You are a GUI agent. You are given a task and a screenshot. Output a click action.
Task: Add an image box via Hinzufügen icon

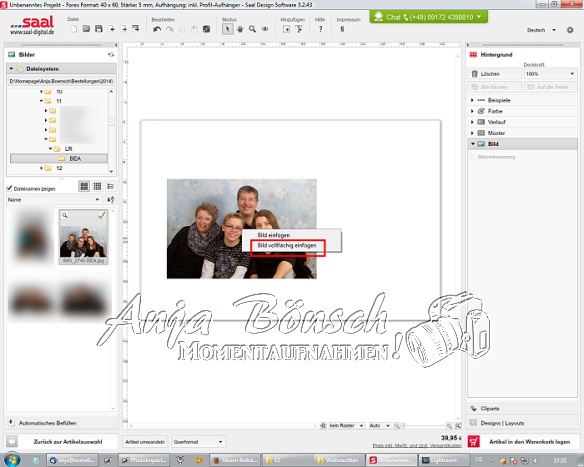pyautogui.click(x=286, y=29)
